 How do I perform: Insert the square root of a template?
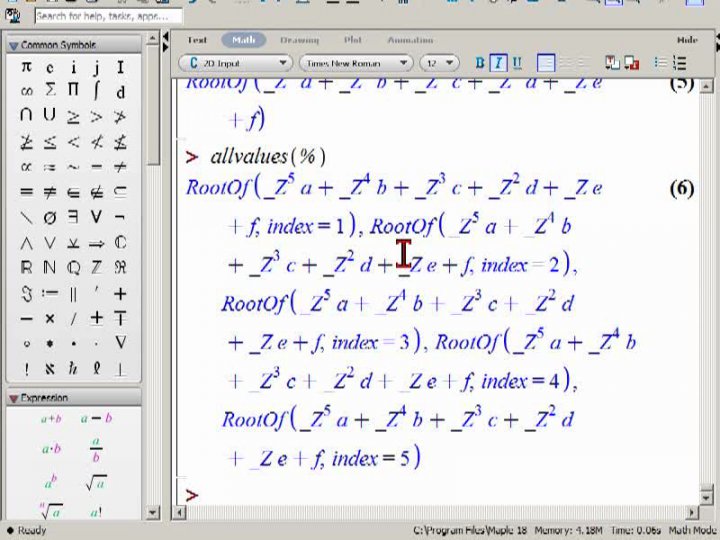point(96,482)
